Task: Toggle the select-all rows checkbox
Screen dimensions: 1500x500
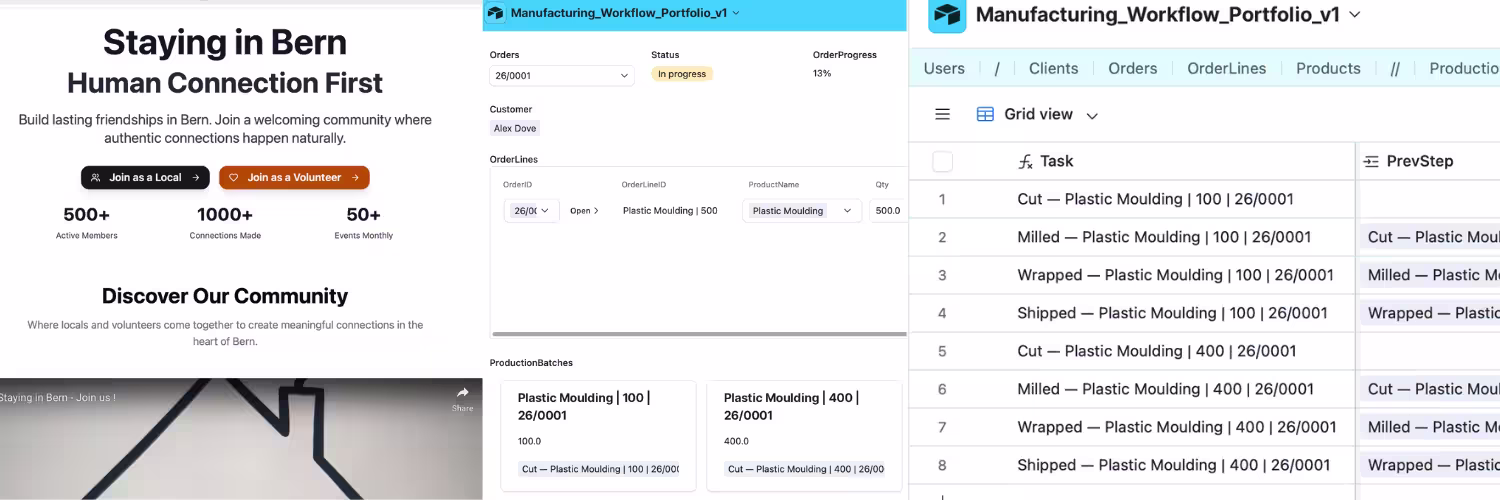Action: [x=942, y=161]
